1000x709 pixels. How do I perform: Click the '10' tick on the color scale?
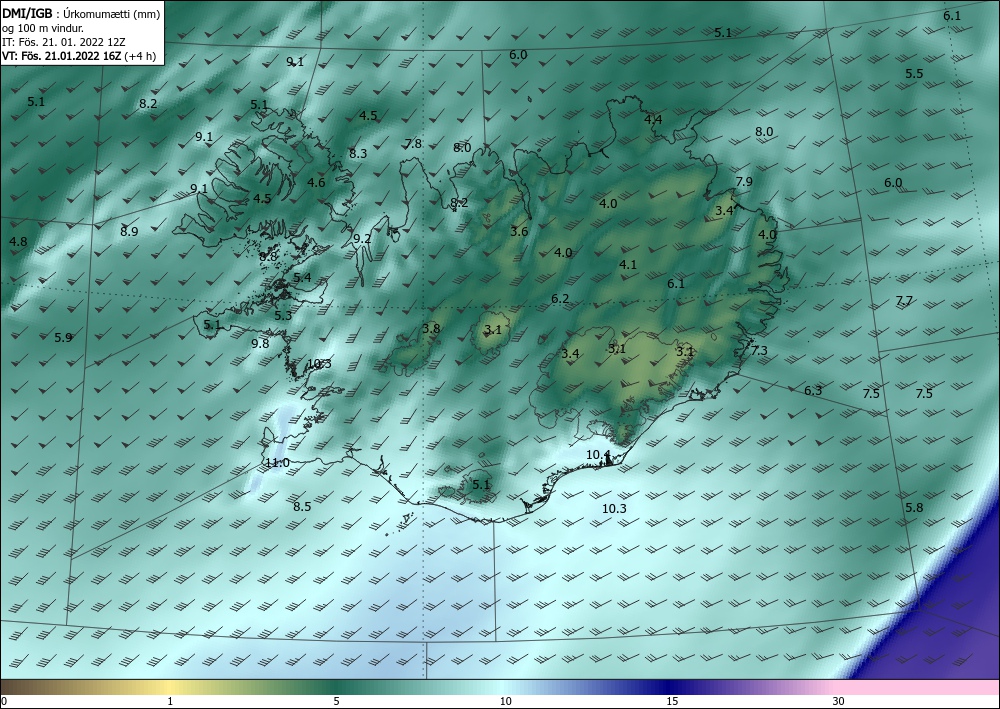click(x=505, y=702)
